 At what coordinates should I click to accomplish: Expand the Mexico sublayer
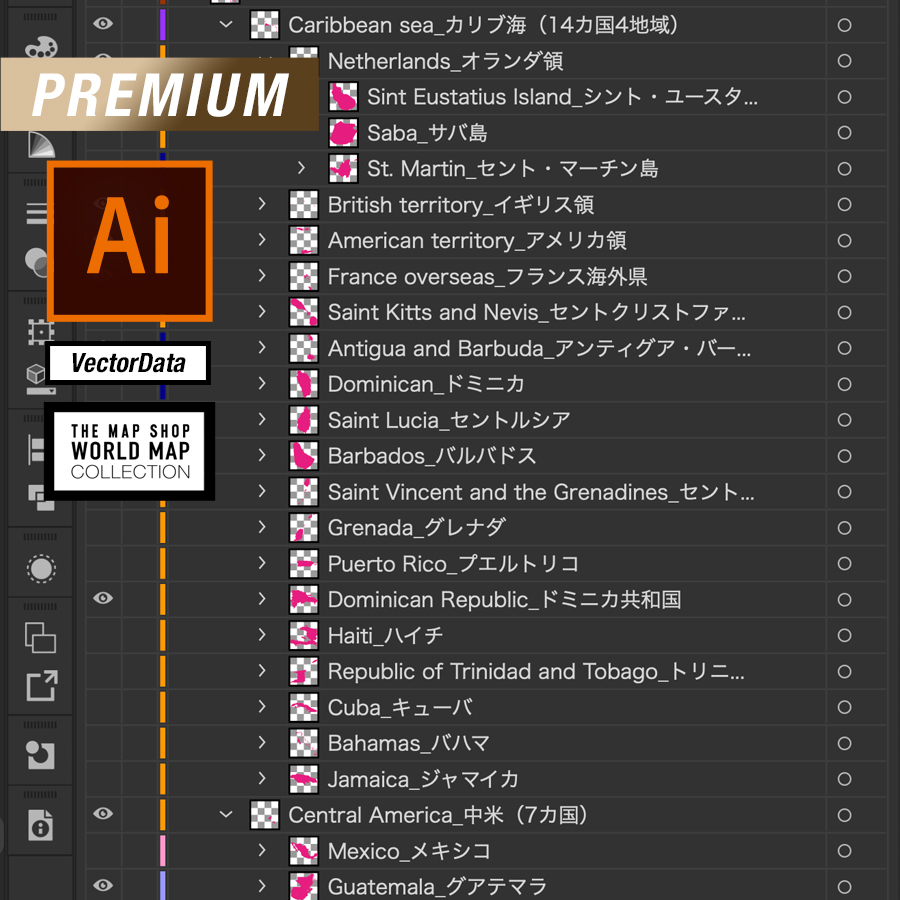click(262, 850)
